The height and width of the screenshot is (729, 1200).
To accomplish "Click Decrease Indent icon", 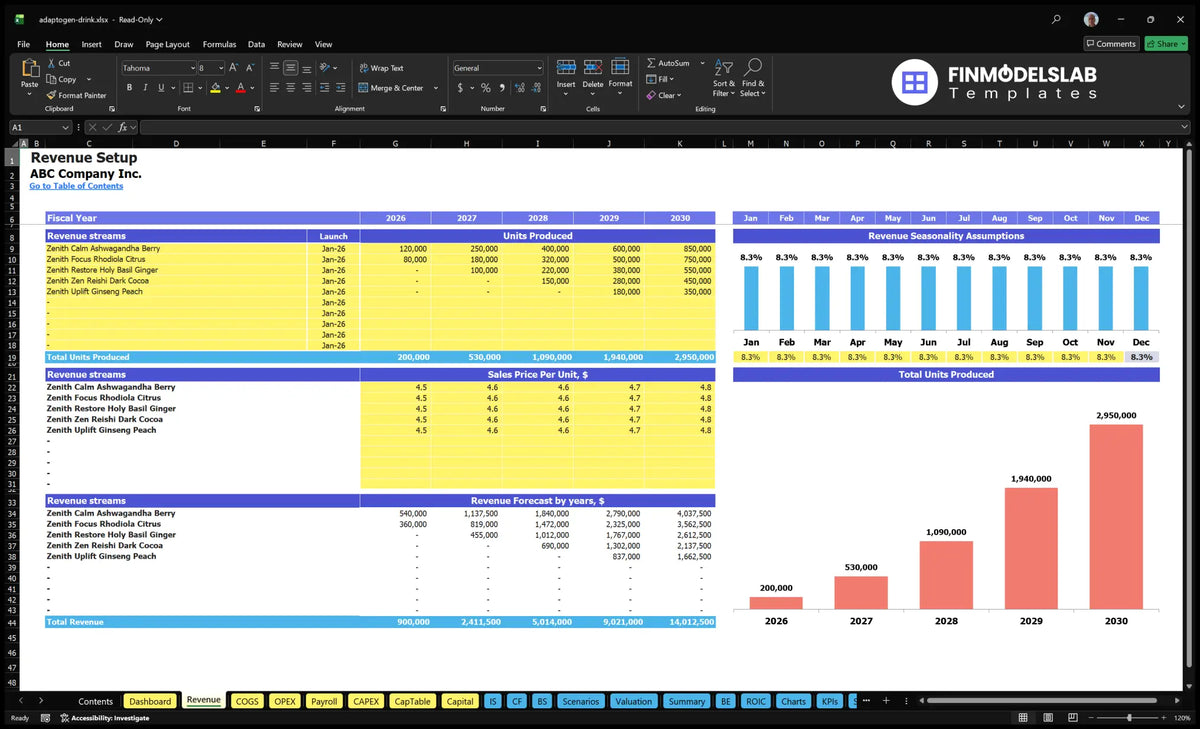I will 326,88.
